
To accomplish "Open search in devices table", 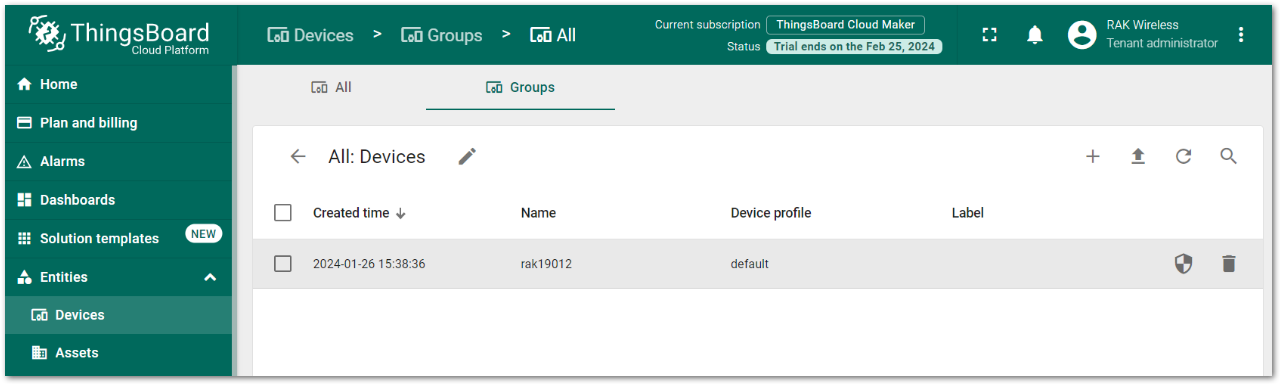I will [1229, 157].
